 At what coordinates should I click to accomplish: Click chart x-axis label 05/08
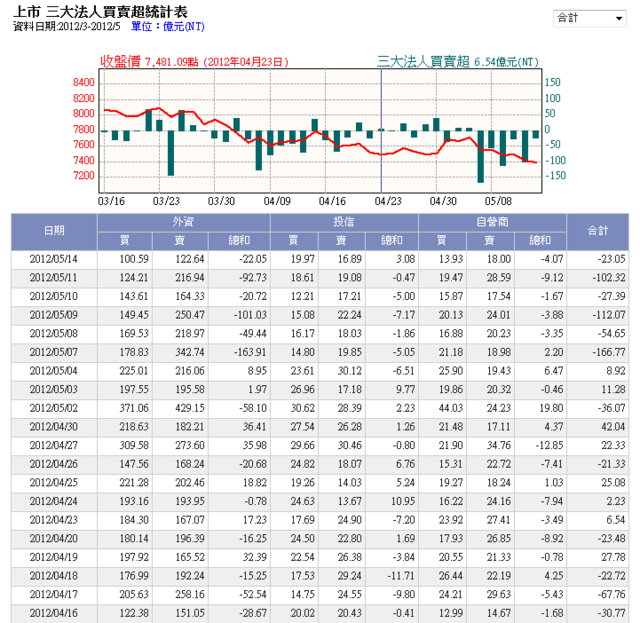pos(498,201)
